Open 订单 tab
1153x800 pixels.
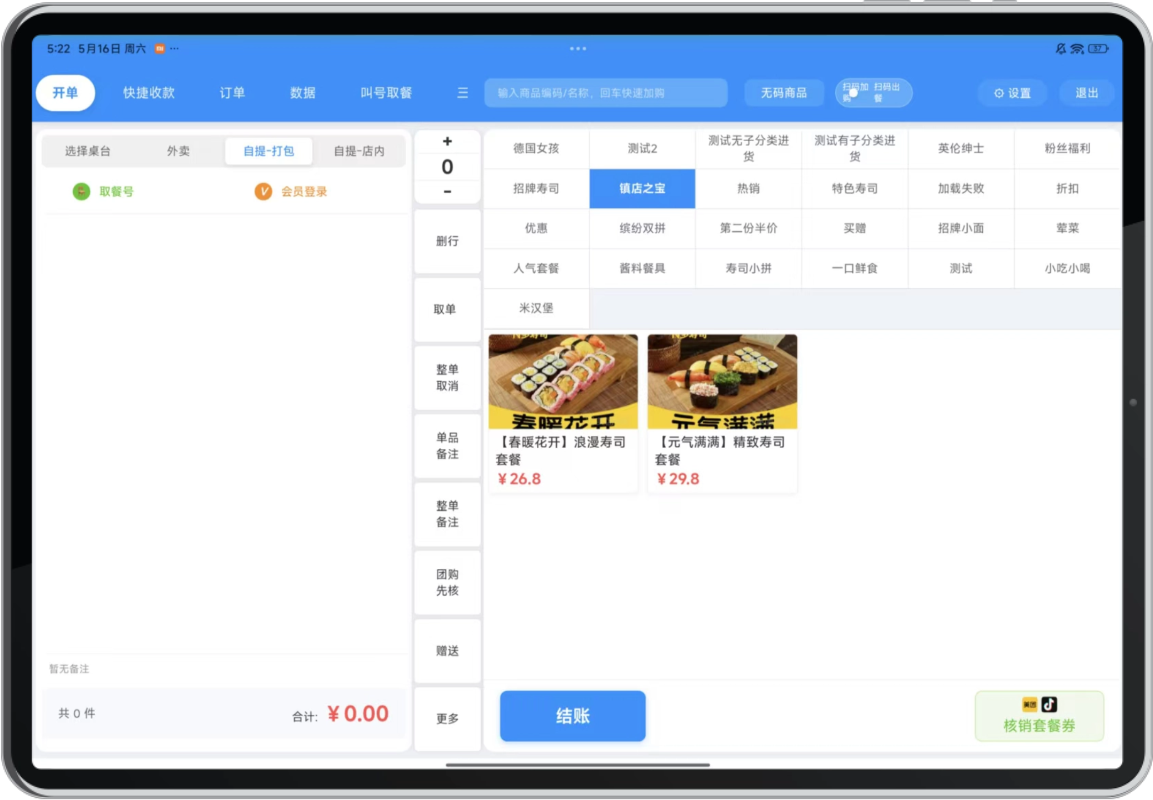click(x=232, y=93)
